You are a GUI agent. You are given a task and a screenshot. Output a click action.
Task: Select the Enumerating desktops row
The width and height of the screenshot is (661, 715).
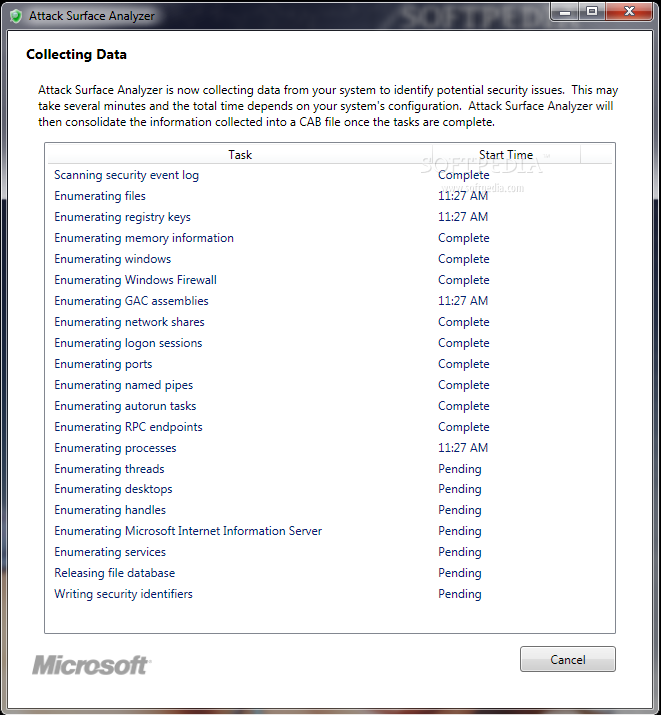point(330,489)
